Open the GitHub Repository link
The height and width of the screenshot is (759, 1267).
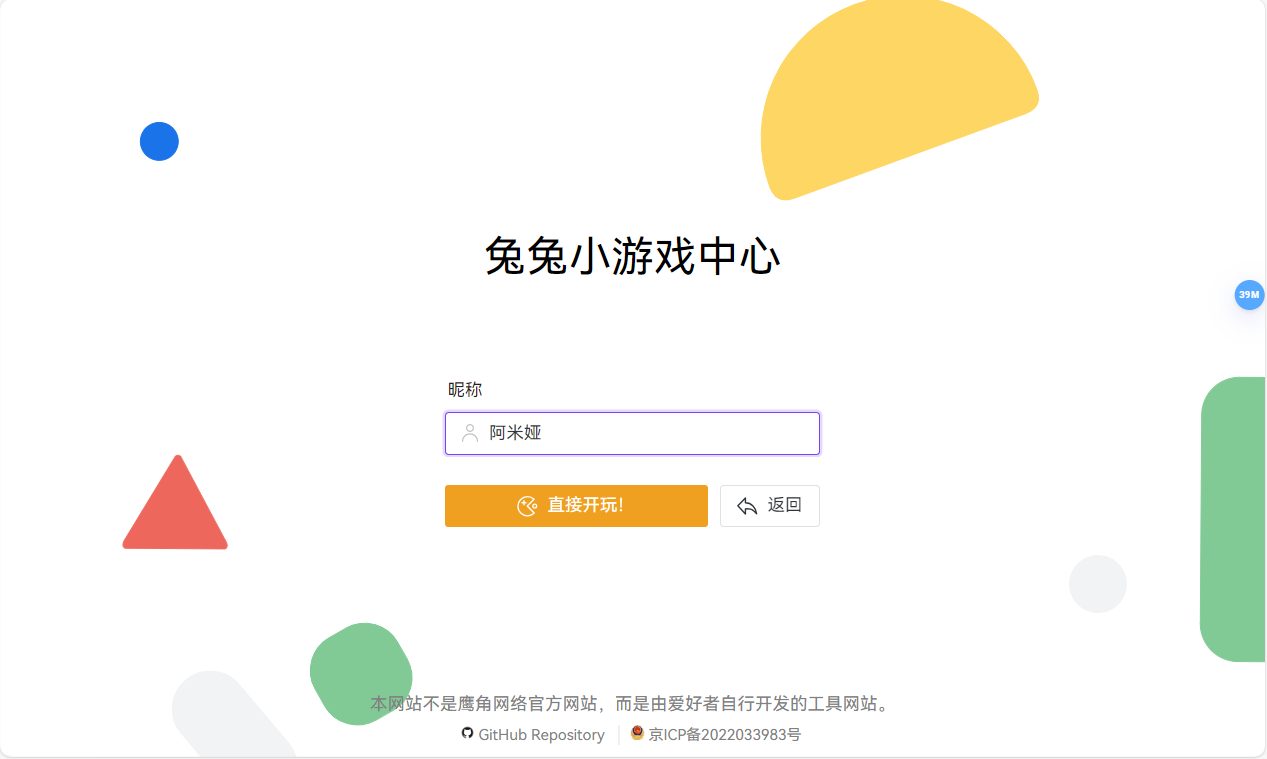[x=541, y=735]
